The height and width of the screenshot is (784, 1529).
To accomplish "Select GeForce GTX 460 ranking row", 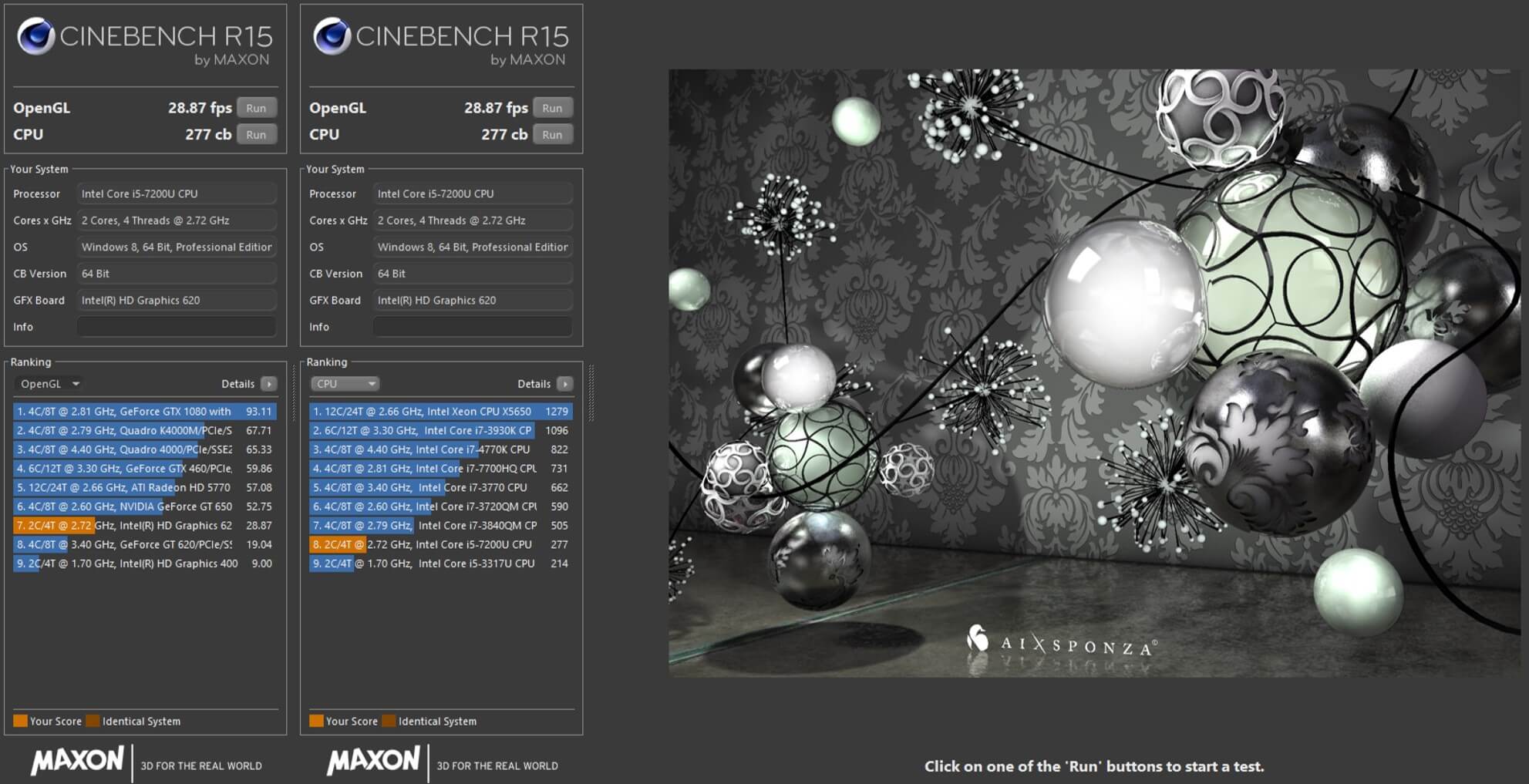I will tap(144, 469).
